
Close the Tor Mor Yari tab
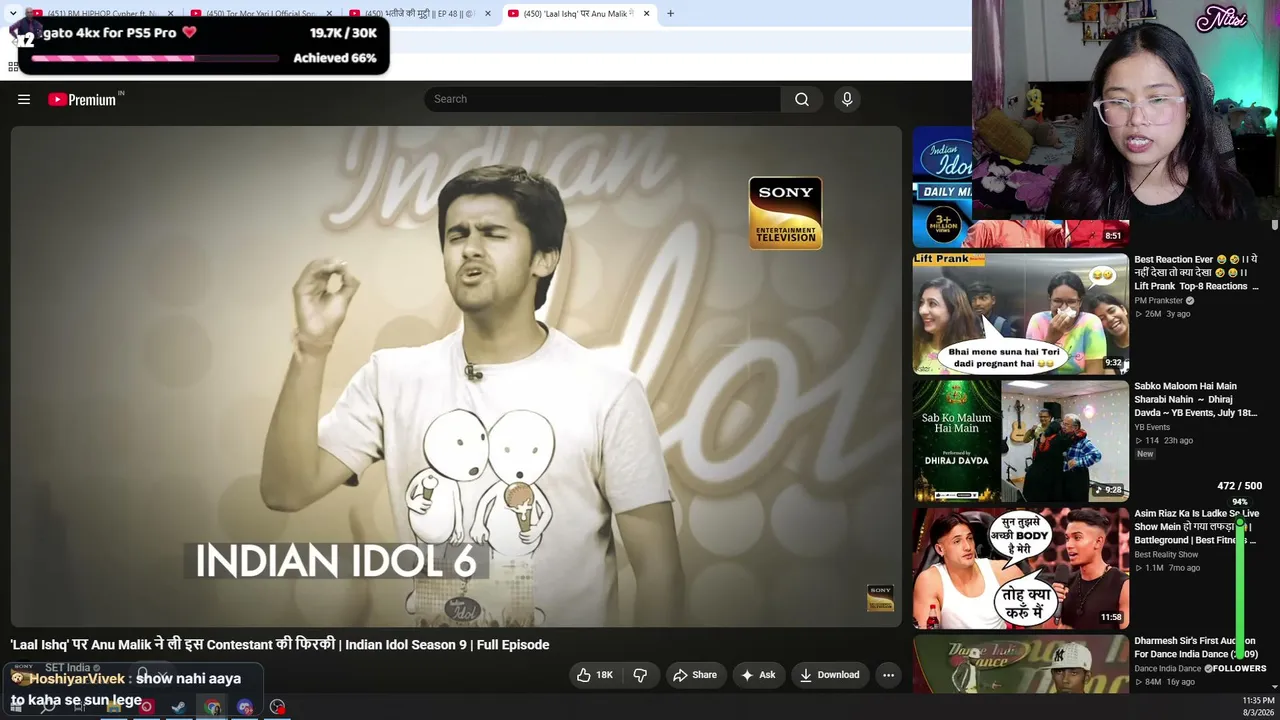pos(329,14)
